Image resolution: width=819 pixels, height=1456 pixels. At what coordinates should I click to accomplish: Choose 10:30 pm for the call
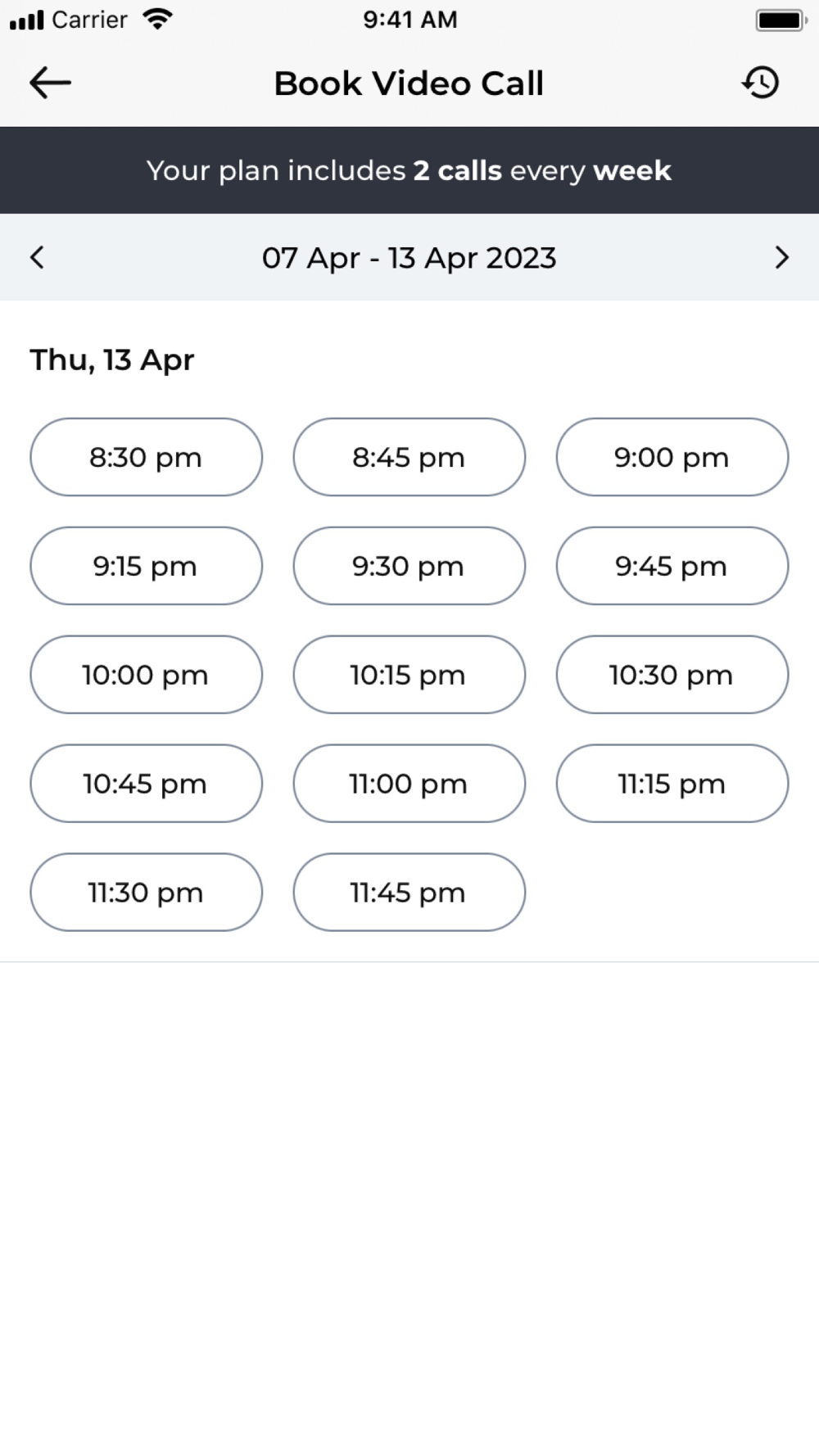point(672,675)
